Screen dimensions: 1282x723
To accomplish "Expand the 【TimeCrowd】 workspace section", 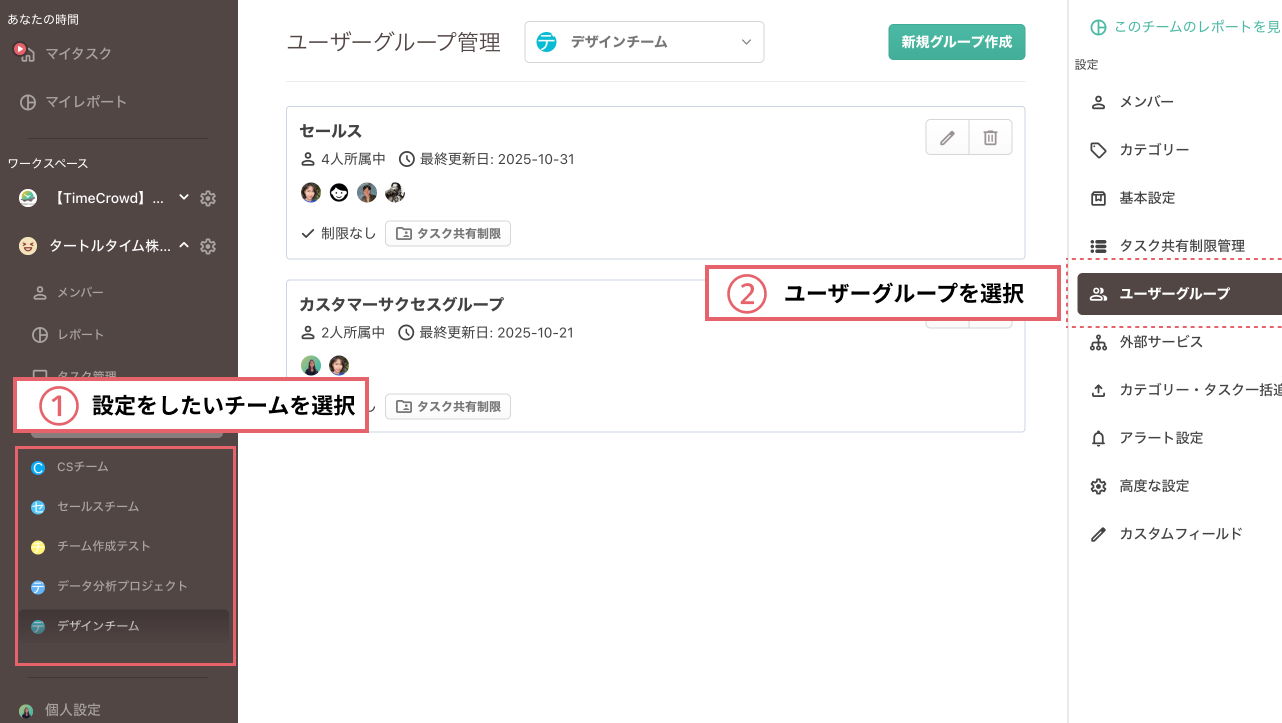I will click(183, 197).
